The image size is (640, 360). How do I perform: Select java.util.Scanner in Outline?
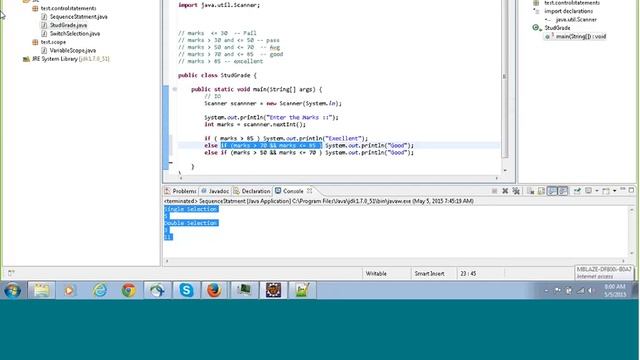(x=576, y=20)
